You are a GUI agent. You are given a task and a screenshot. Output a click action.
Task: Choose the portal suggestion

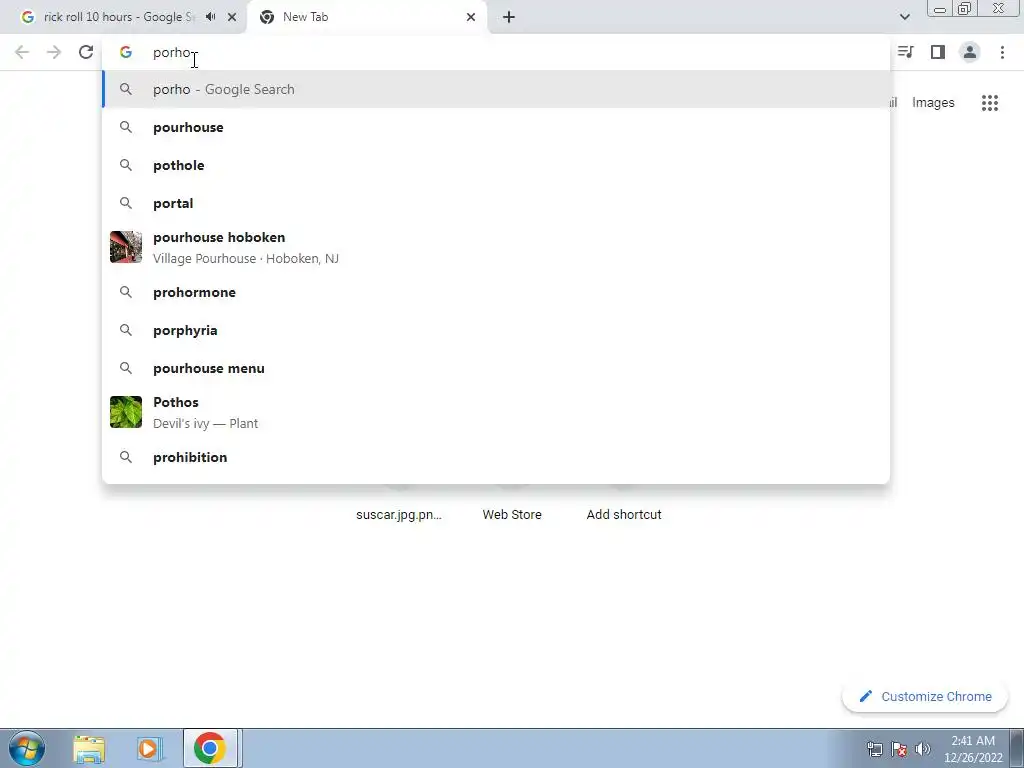click(496, 203)
